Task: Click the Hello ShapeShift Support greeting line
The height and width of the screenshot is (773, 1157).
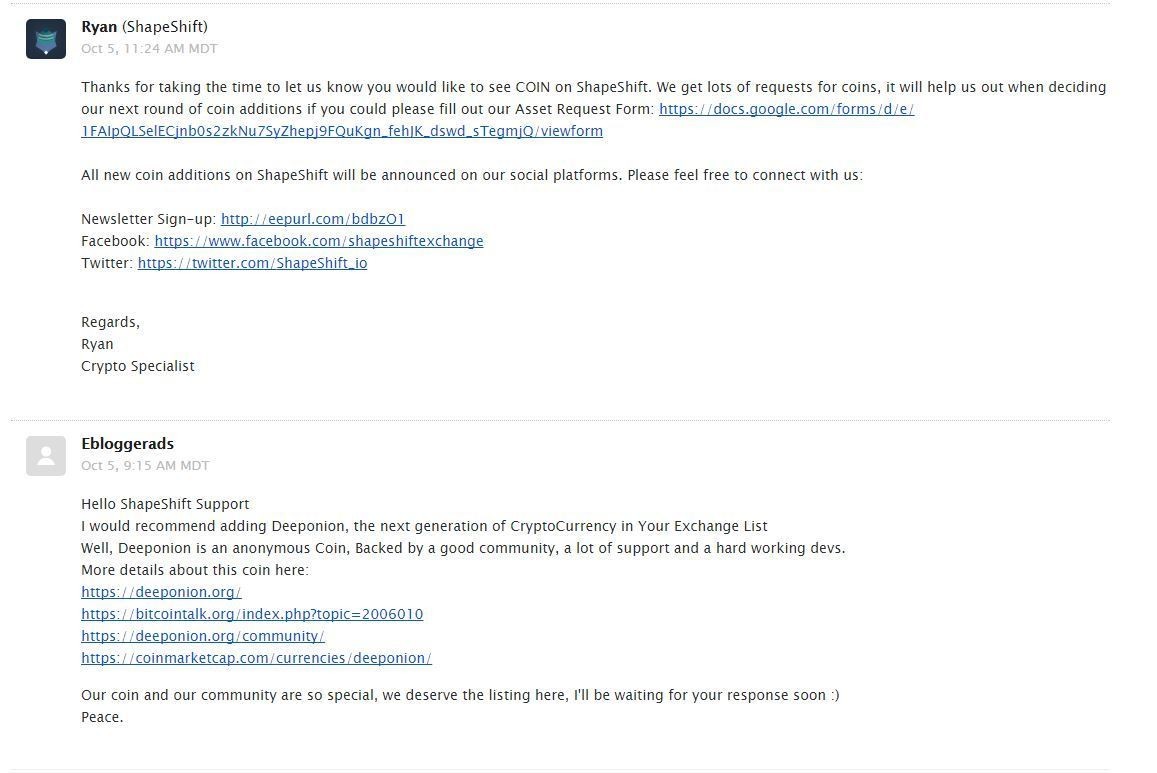Action: pos(165,504)
